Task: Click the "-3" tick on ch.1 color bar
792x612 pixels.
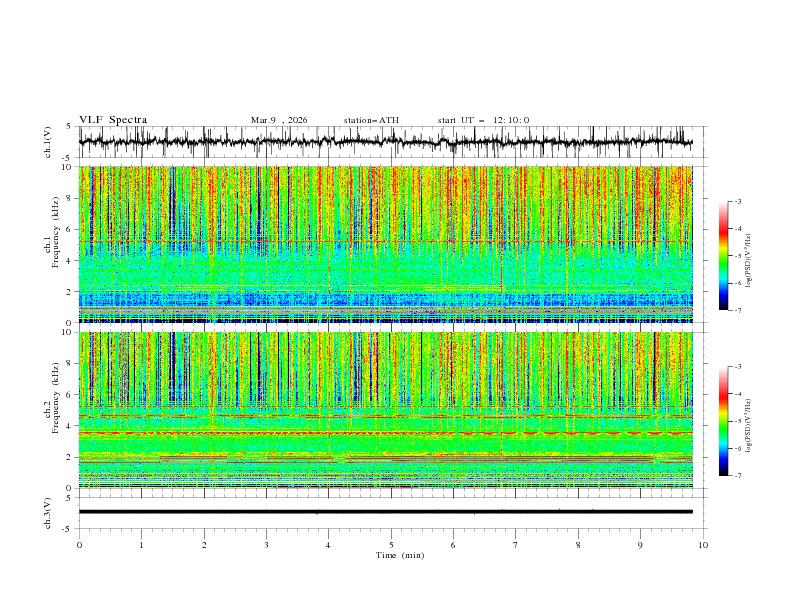Action: click(x=738, y=201)
